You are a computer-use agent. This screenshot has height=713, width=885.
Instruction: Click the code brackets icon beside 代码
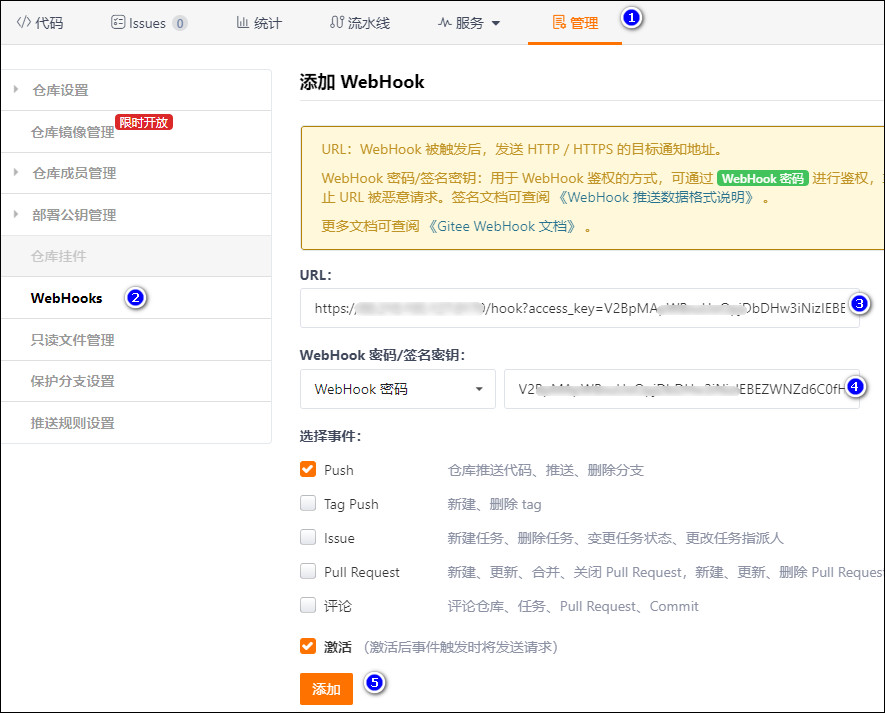pos(24,23)
